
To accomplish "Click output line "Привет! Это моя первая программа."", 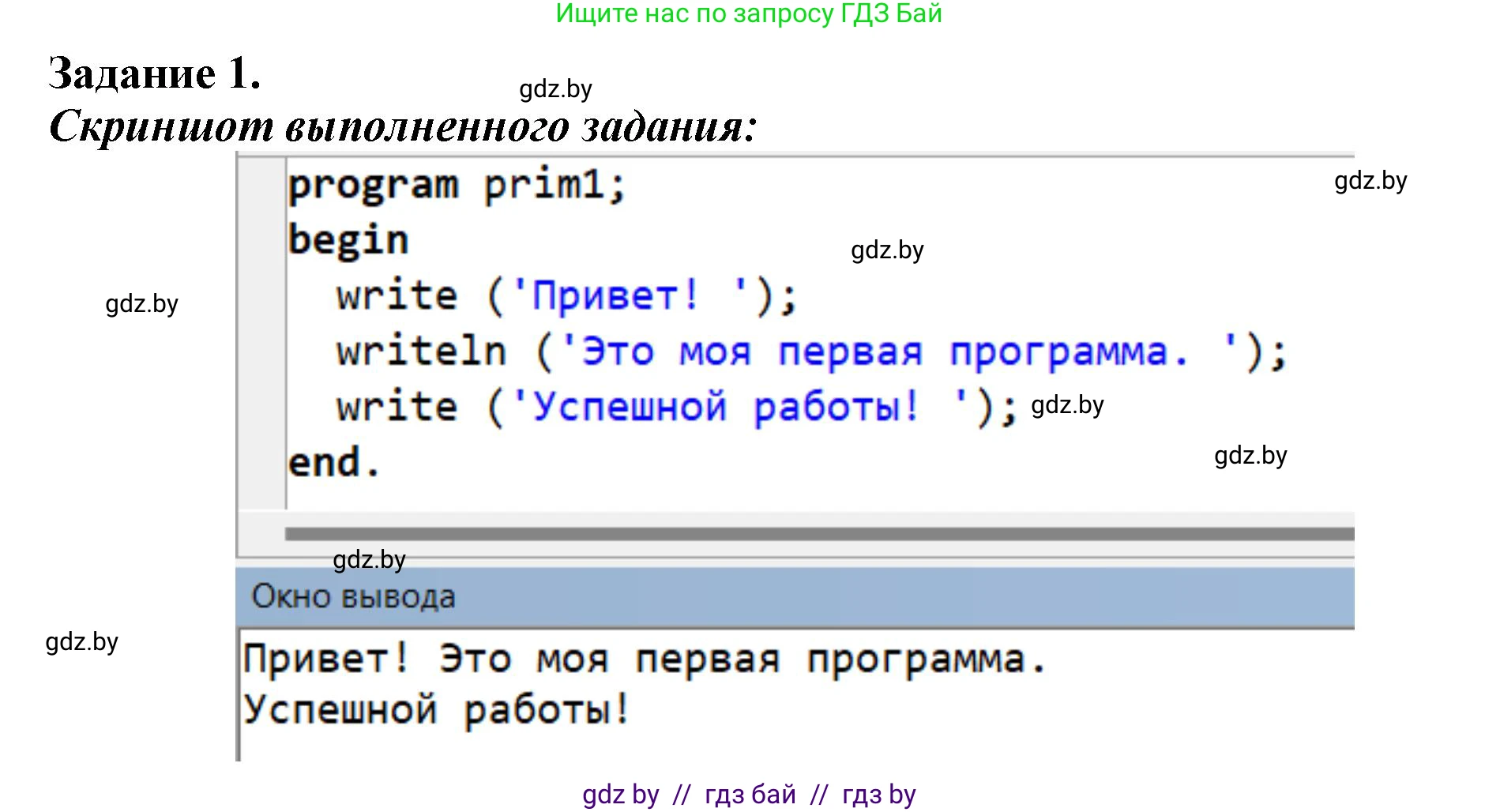I will point(645,660).
